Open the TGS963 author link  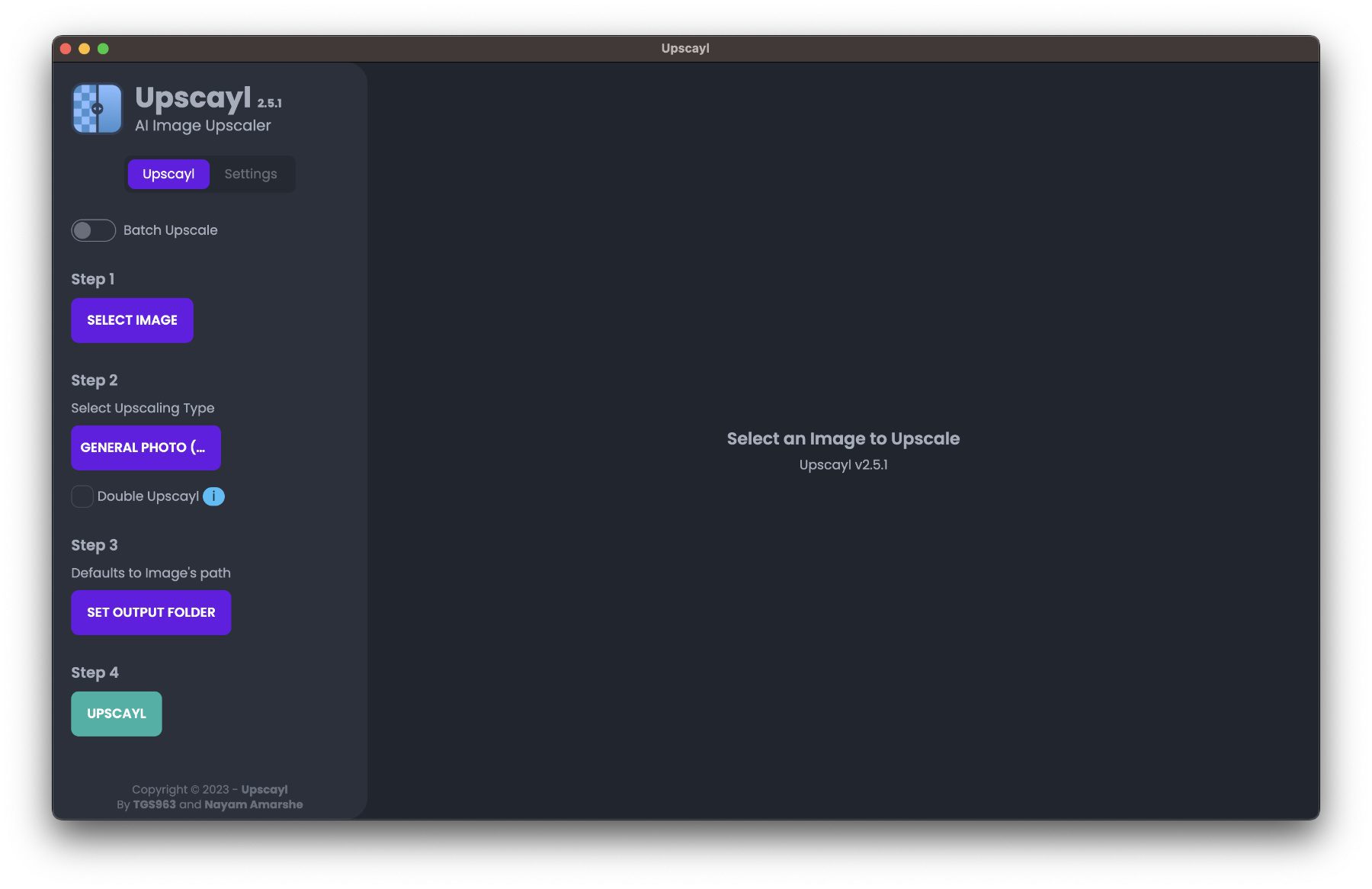154,804
